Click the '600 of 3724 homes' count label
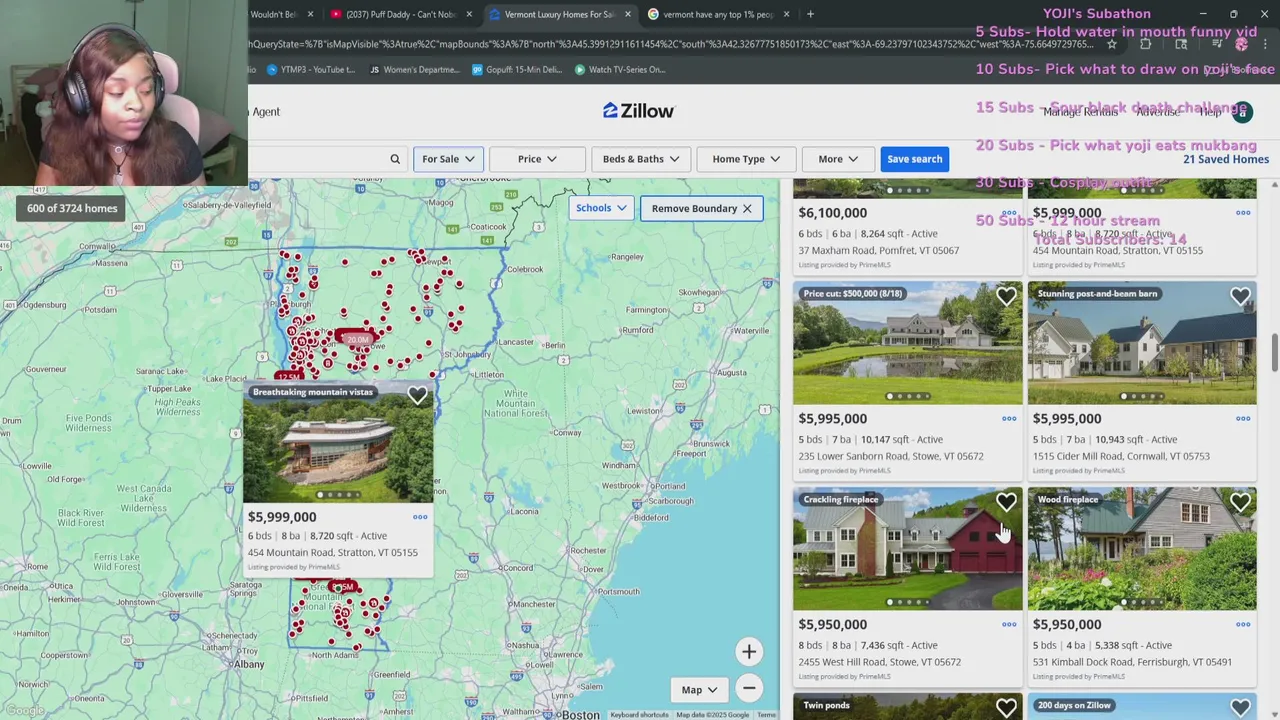The image size is (1280, 720). point(72,208)
